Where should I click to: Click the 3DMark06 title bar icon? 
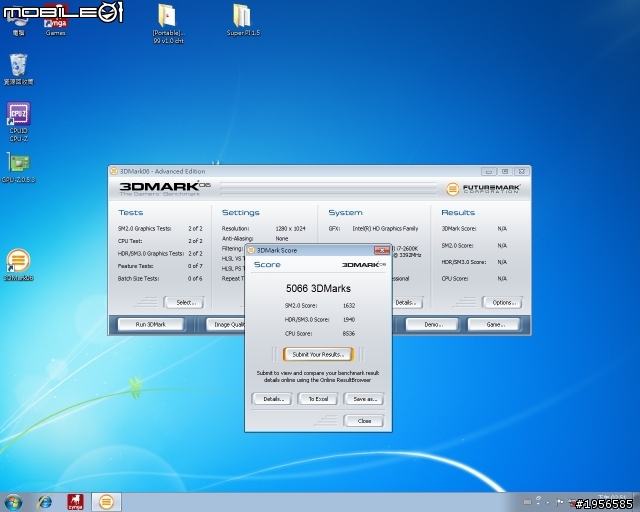point(114,171)
